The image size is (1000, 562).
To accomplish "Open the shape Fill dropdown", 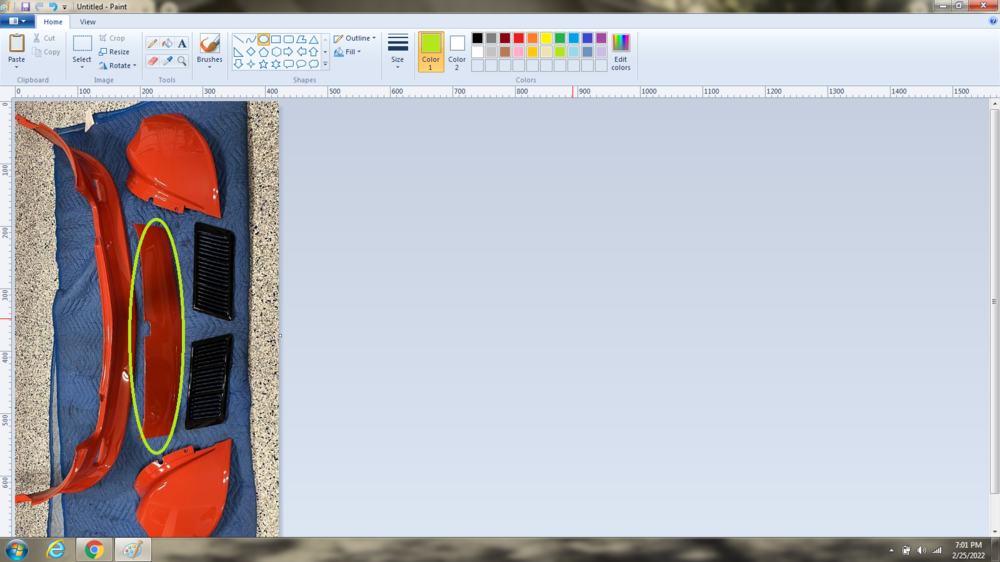I will click(348, 52).
